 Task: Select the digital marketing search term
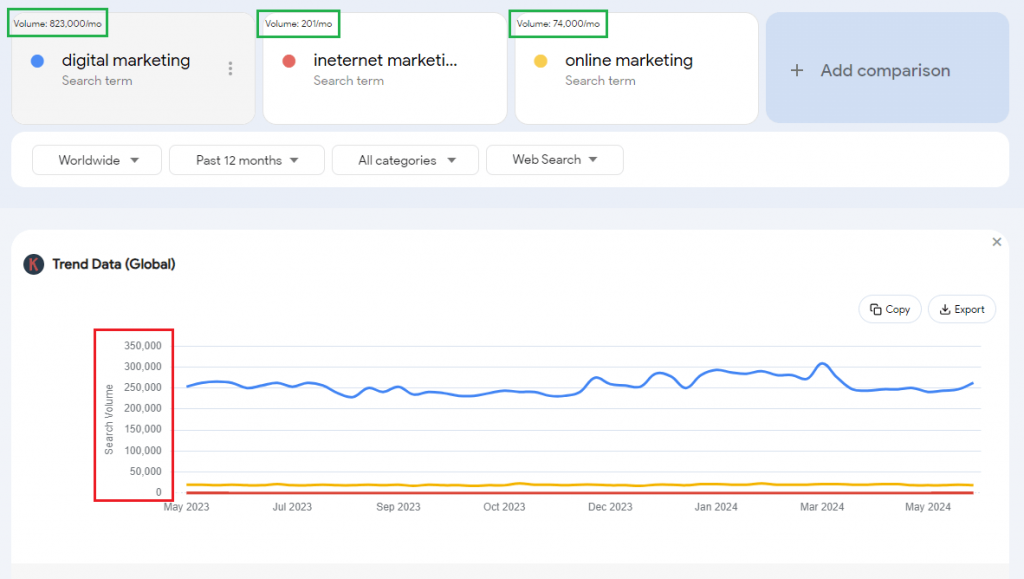pyautogui.click(x=133, y=69)
